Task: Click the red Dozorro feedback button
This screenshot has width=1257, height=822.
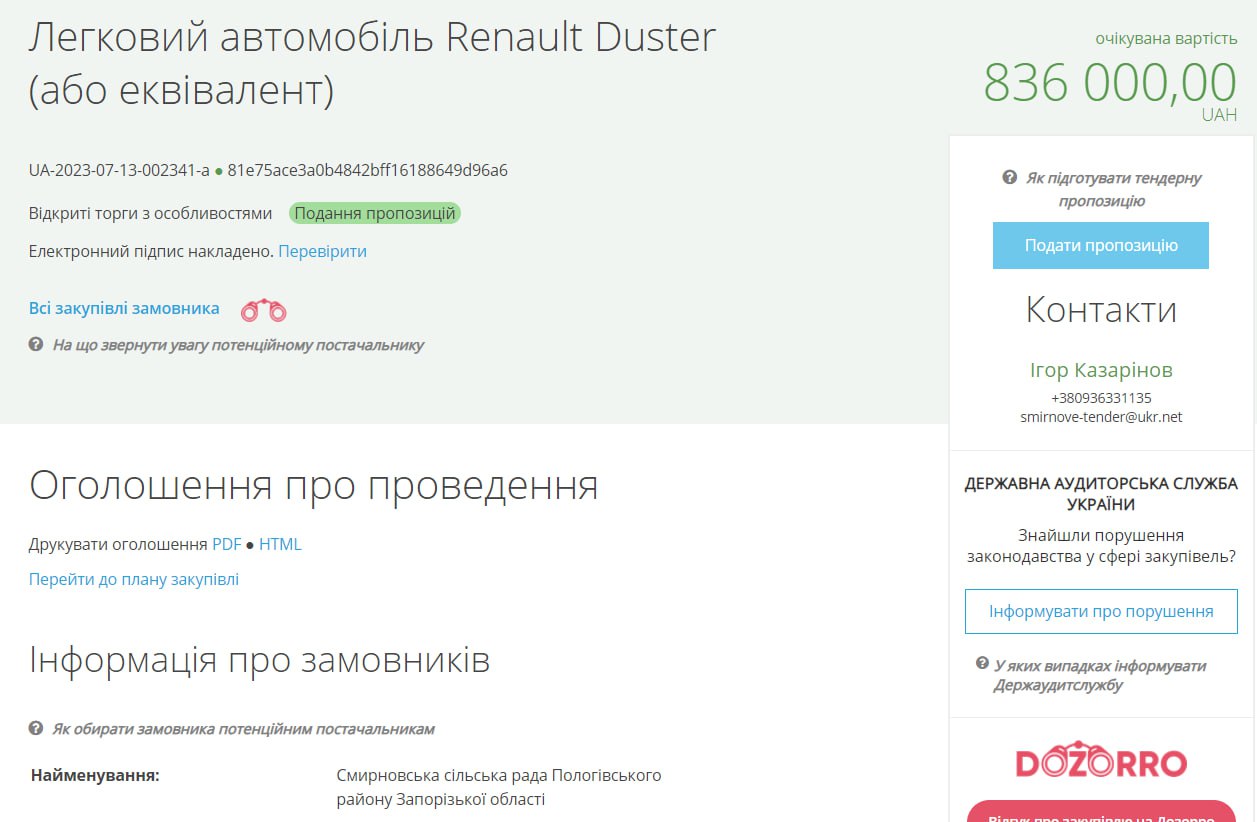Action: 1101,814
